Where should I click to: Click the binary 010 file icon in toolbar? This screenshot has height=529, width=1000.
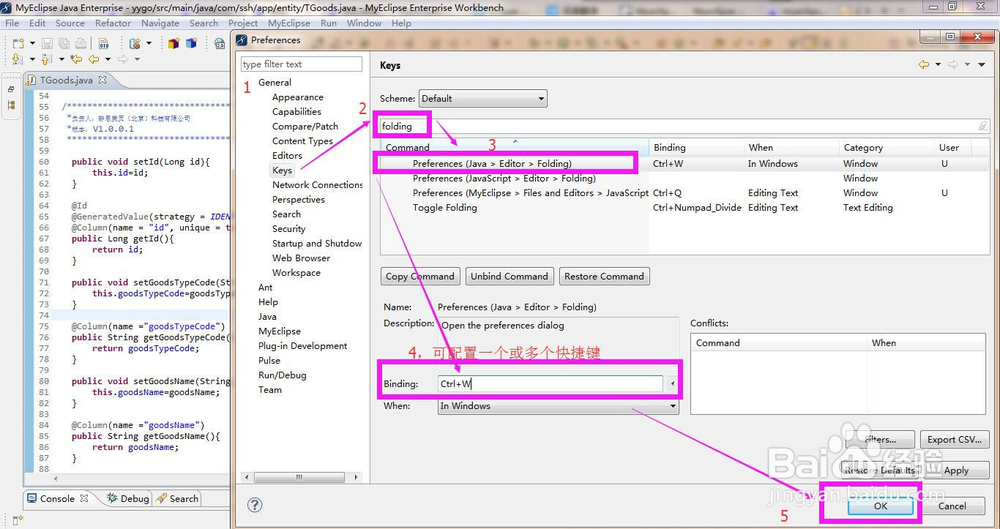(x=103, y=43)
